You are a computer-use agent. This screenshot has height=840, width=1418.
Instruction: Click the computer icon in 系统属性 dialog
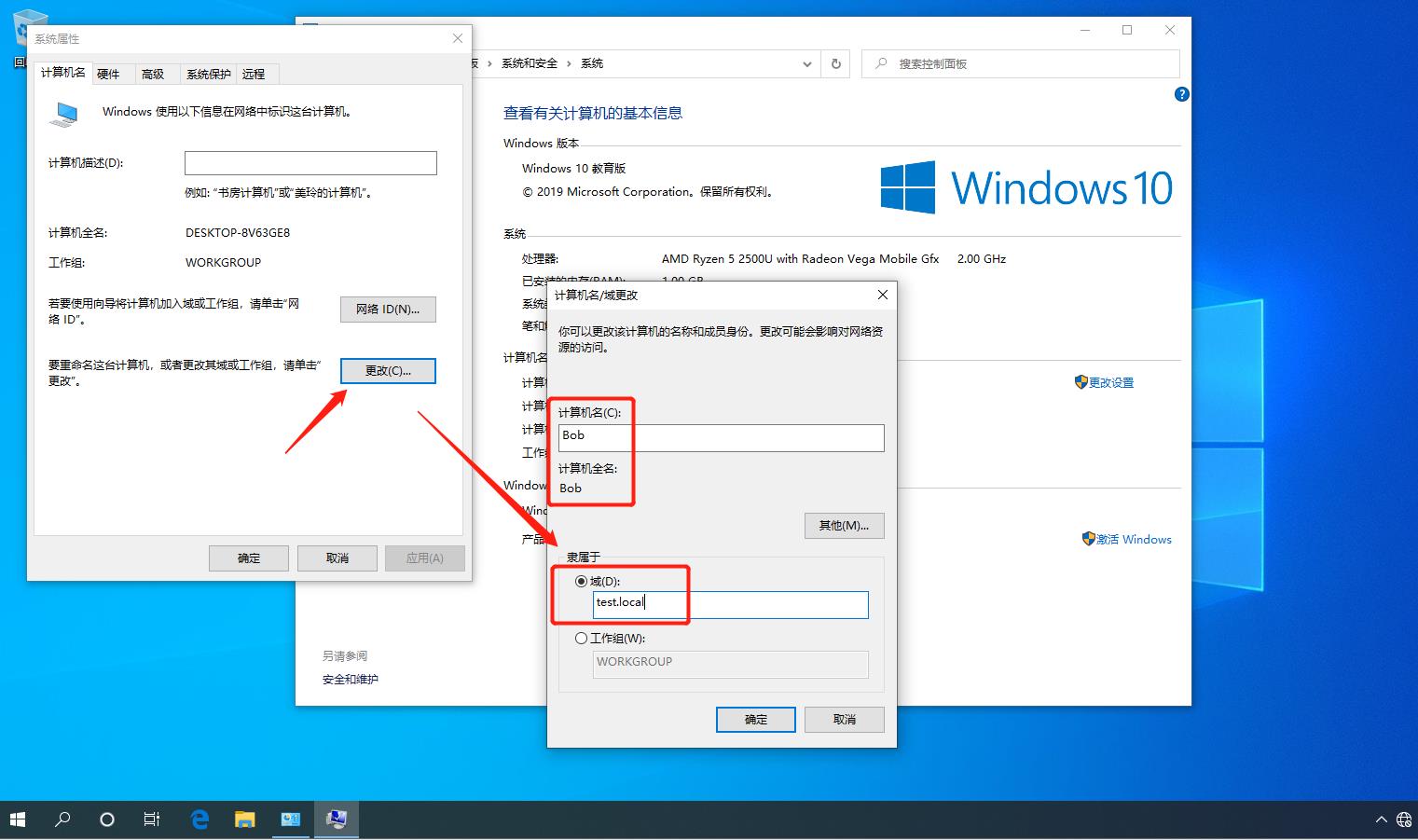pos(64,114)
